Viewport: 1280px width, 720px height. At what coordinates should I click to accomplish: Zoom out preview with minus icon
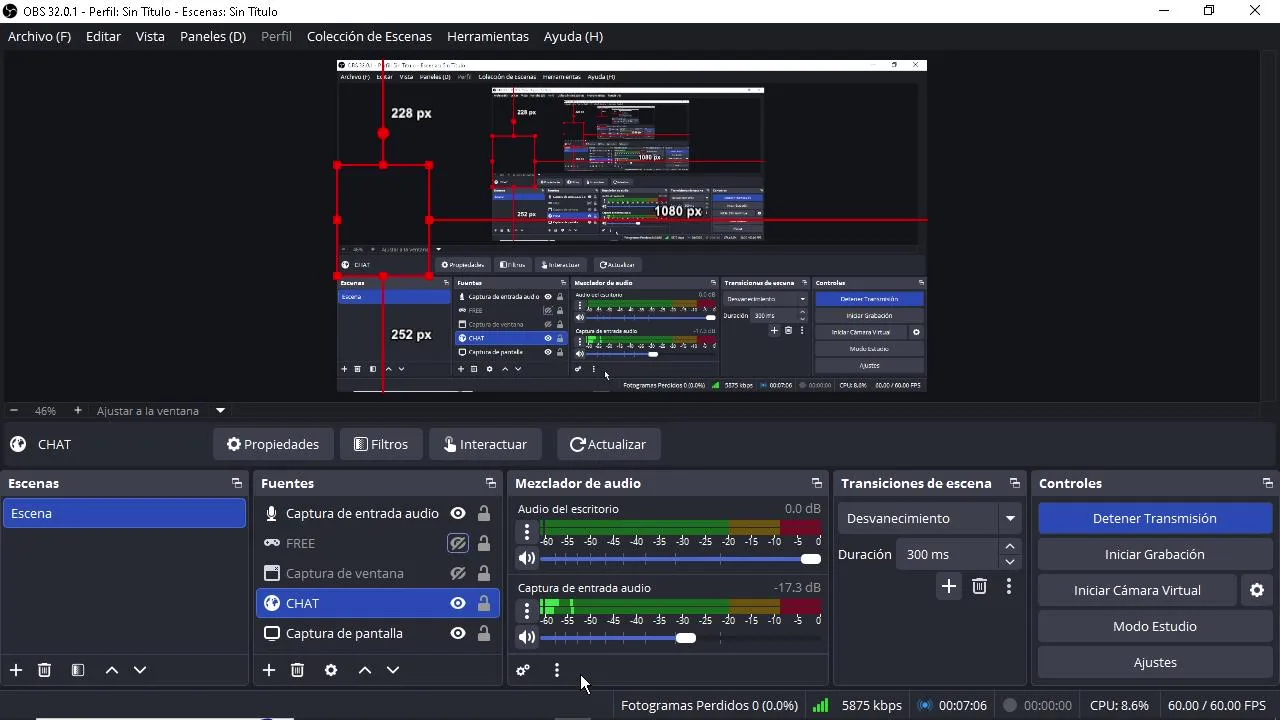click(14, 411)
